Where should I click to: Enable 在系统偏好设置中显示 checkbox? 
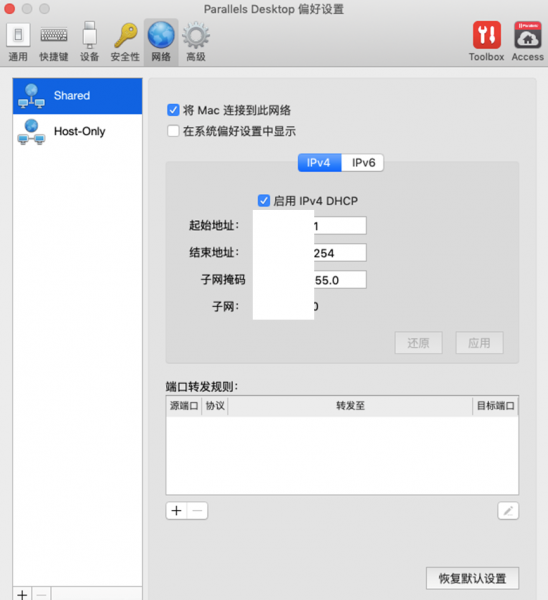(x=173, y=131)
